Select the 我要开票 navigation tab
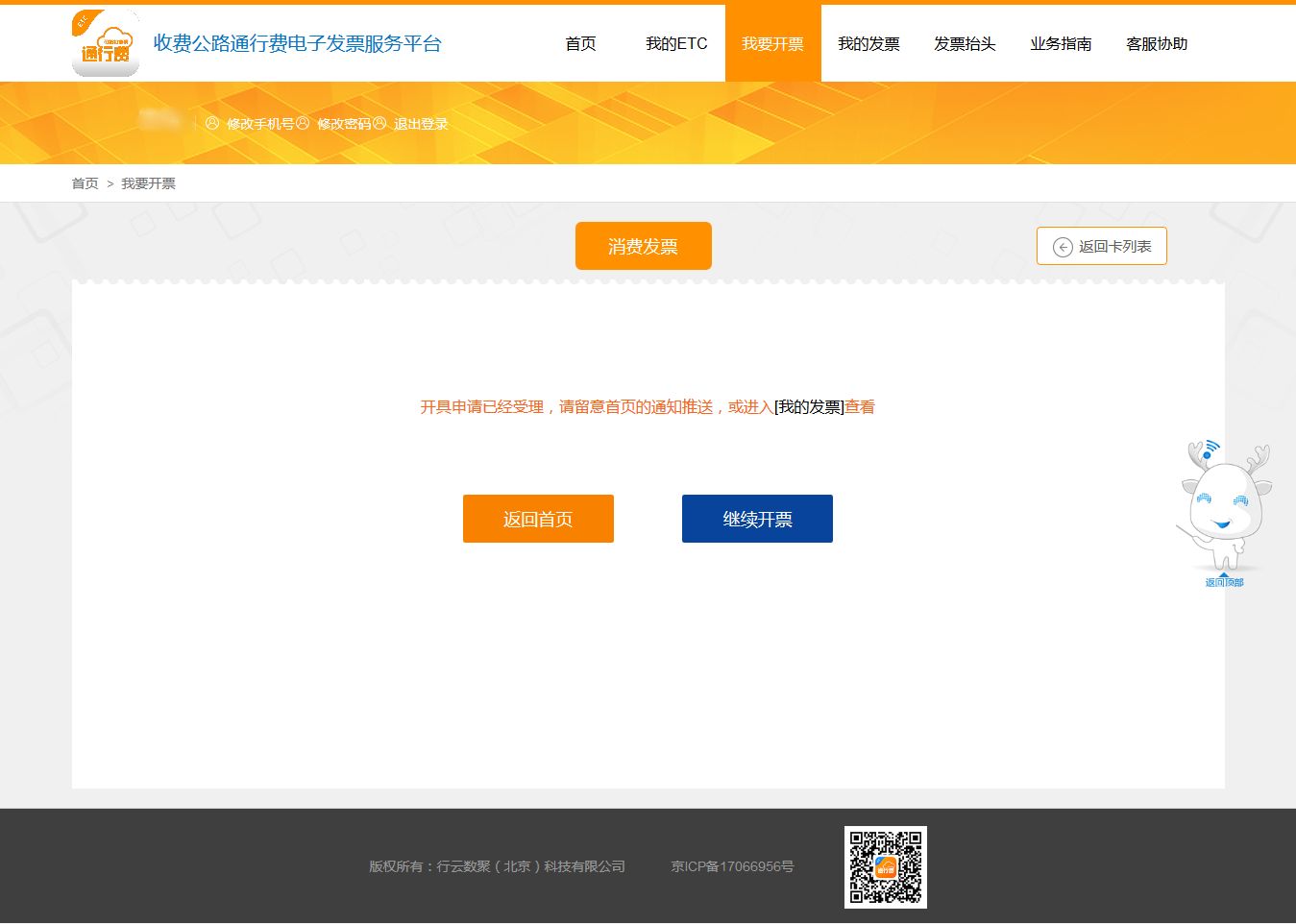The width and height of the screenshot is (1296, 924). [x=772, y=44]
